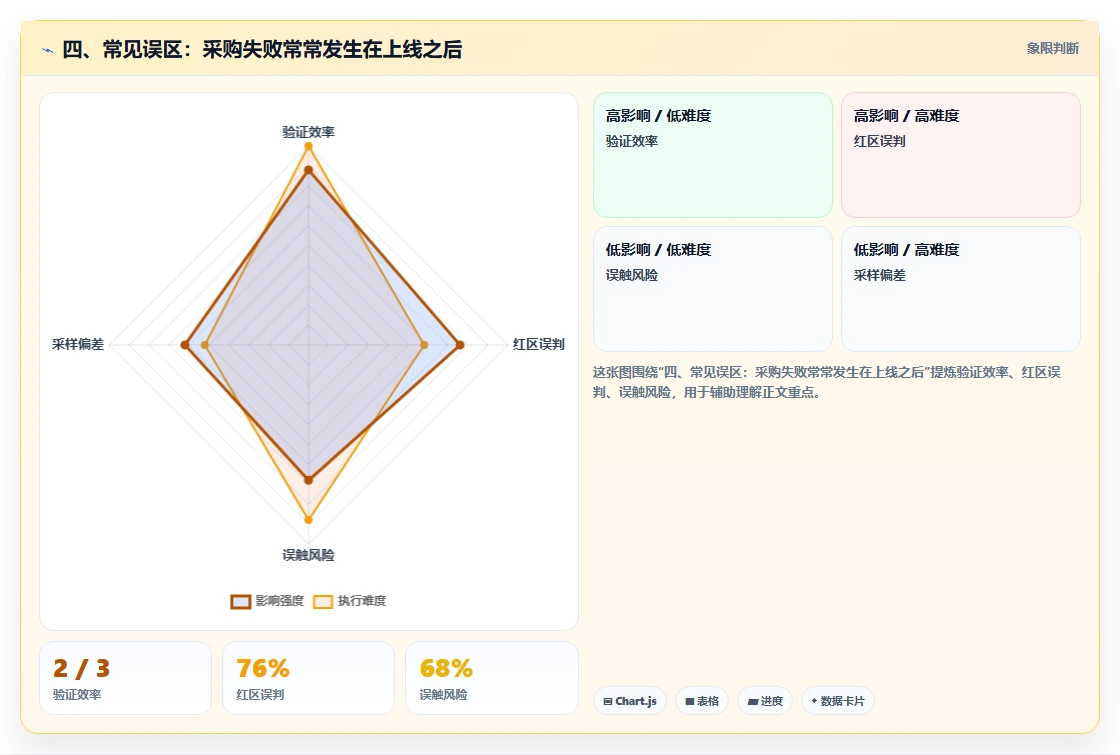
Task: Click the orange data point nearest the 验证效率 label
Action: pos(309,146)
